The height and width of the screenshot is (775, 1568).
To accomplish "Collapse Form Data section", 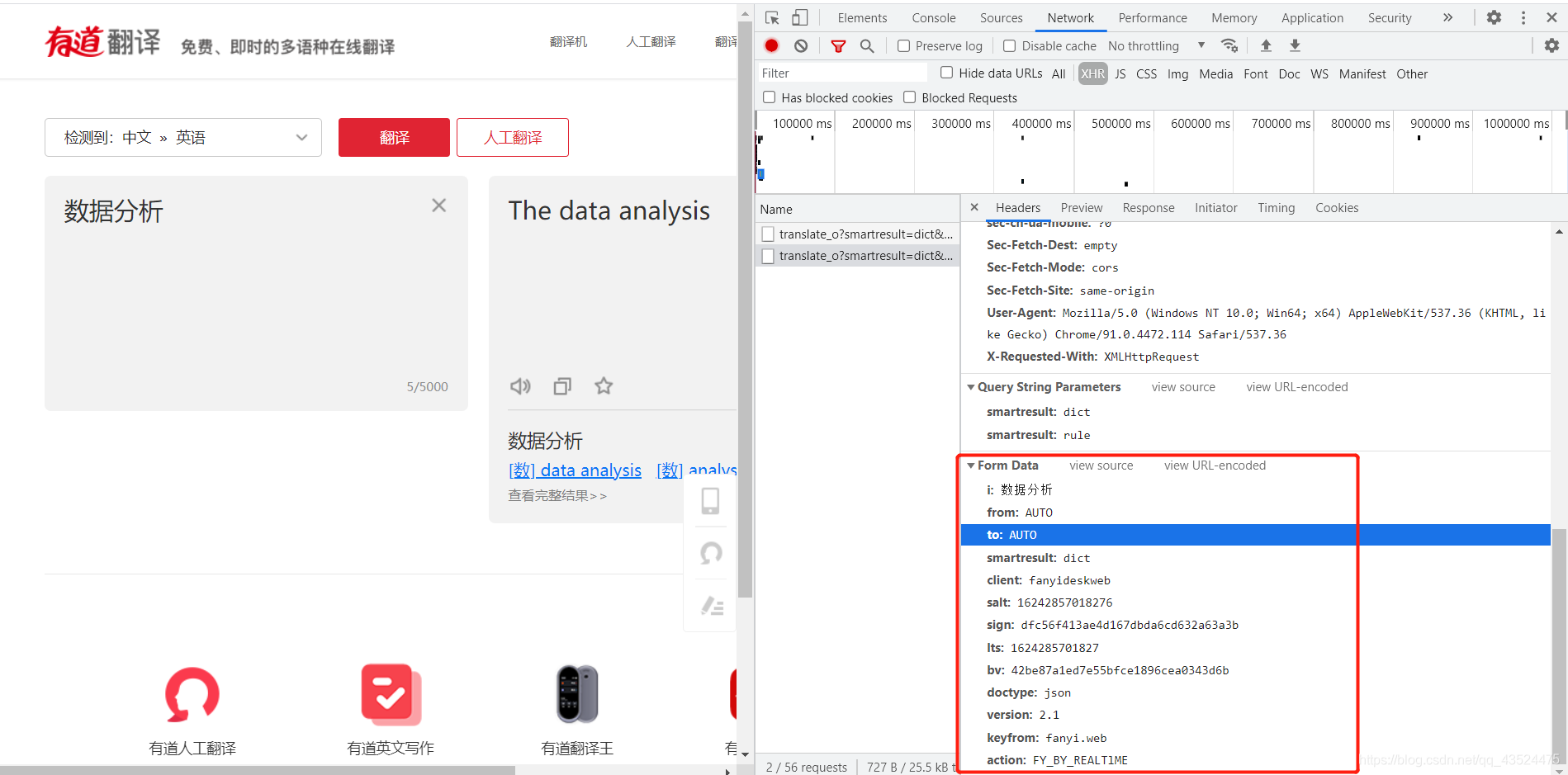I will point(971,465).
